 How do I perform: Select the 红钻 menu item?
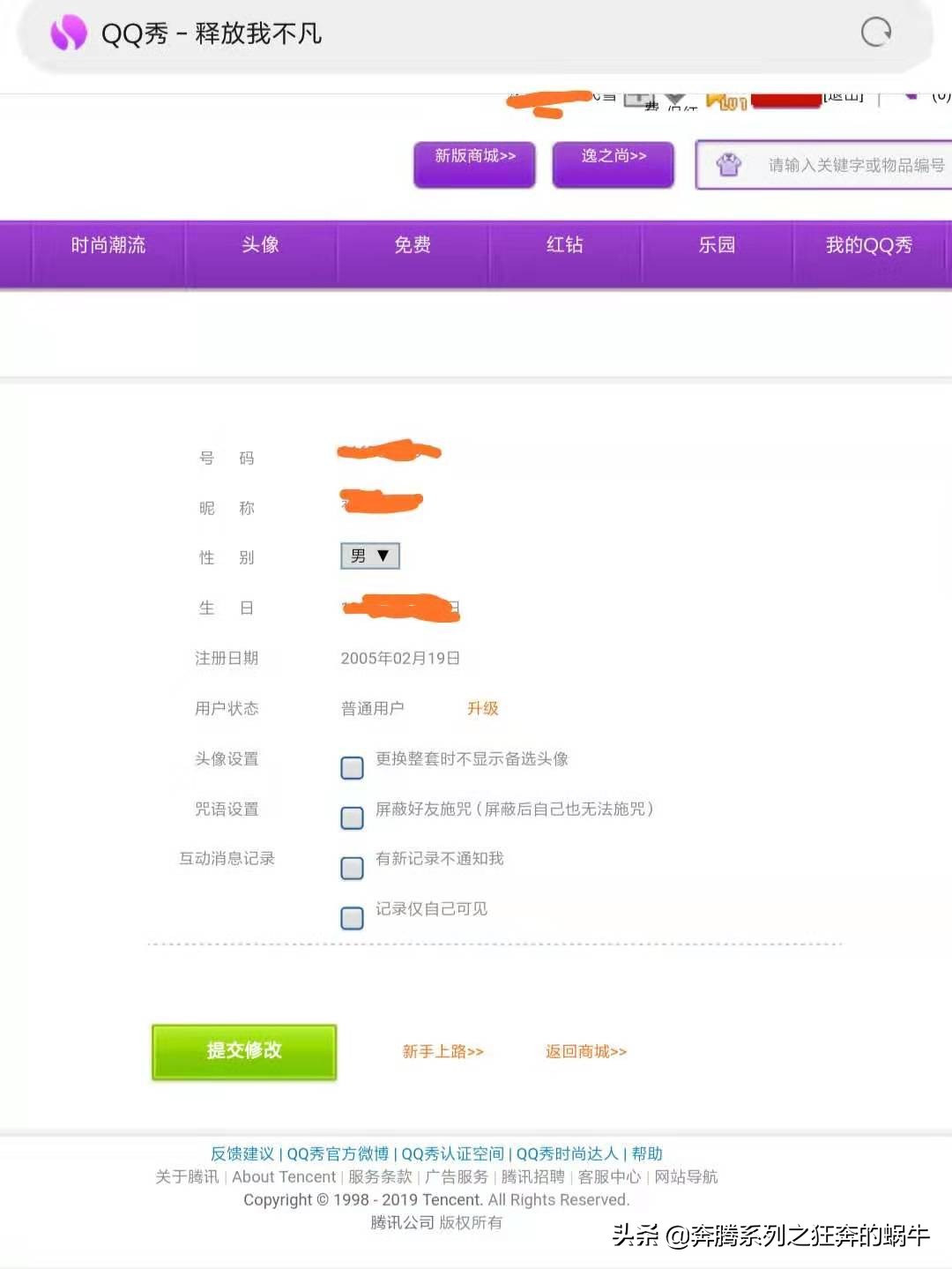[563, 246]
